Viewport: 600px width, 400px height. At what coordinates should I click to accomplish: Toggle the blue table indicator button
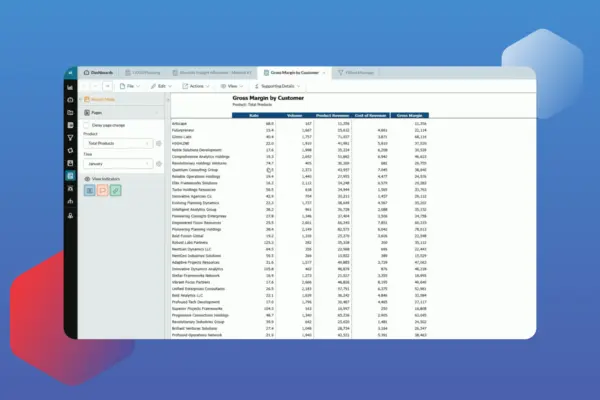(90, 190)
